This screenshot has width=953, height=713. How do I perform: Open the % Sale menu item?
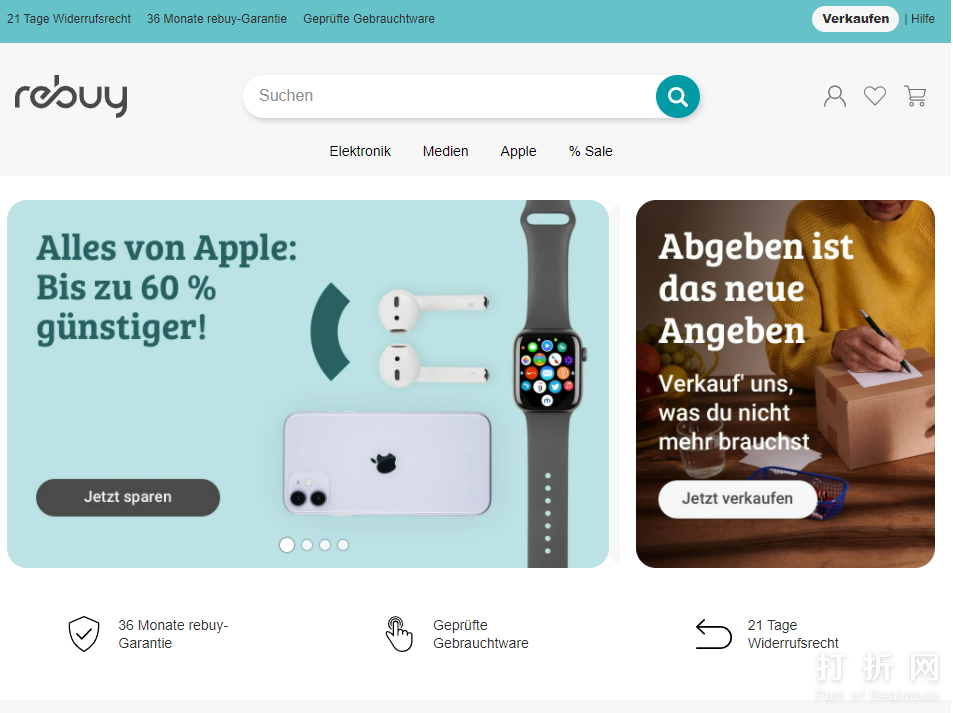(591, 151)
